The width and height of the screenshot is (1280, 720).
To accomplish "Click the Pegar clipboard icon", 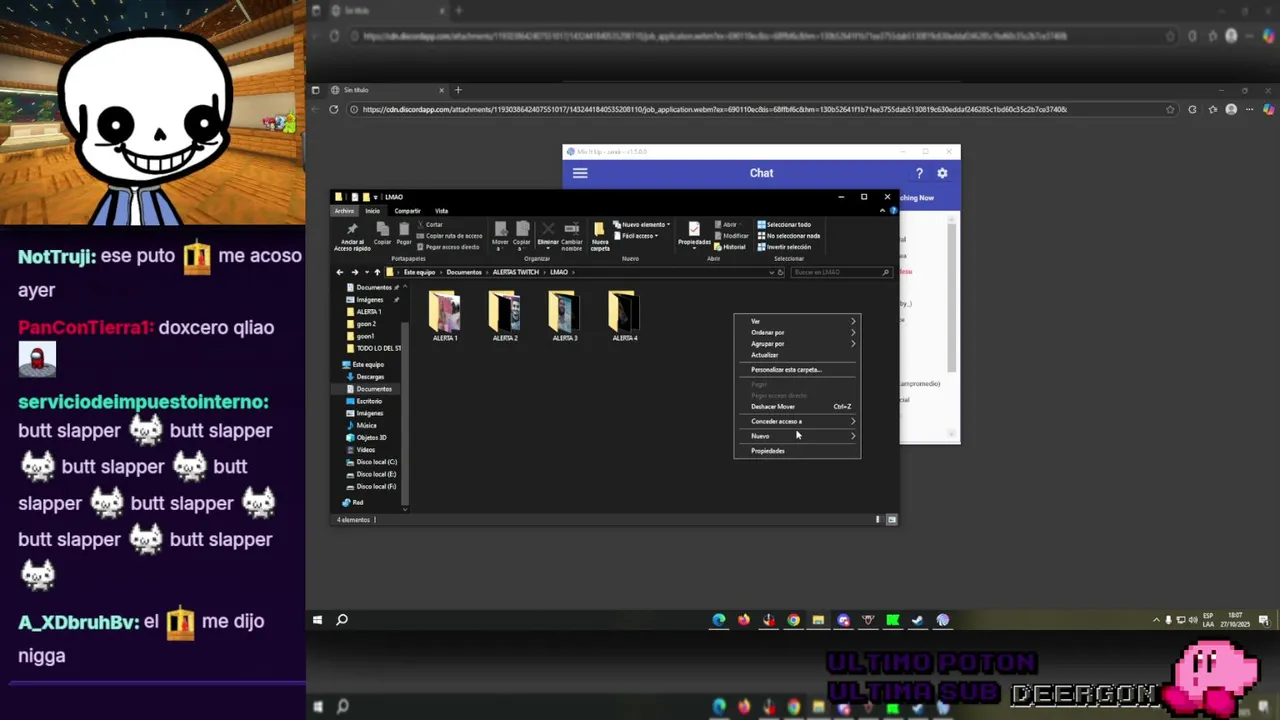I will point(404,229).
